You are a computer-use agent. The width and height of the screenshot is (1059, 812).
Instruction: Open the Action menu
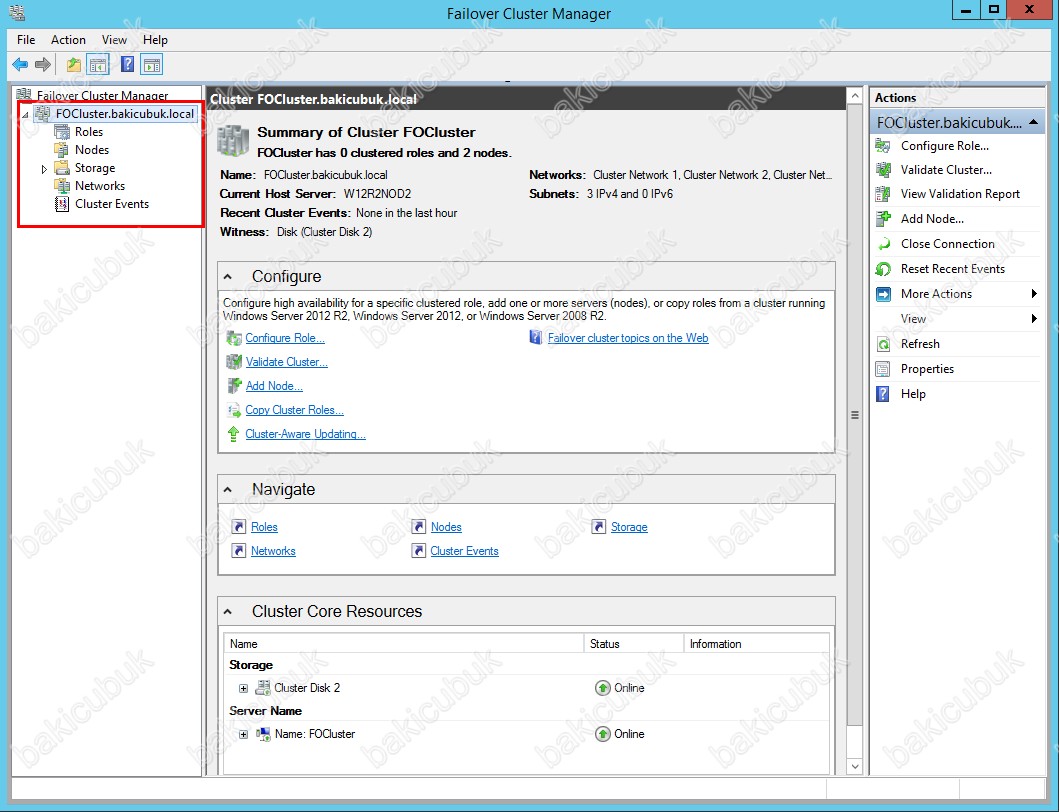68,40
